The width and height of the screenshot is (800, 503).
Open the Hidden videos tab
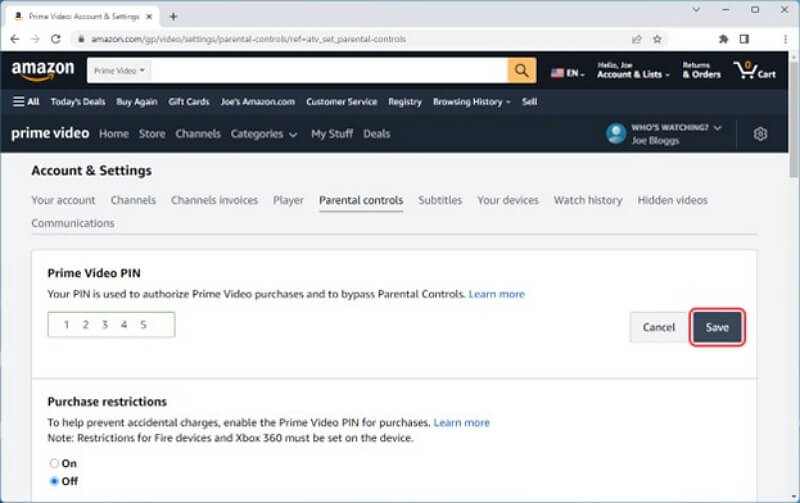tap(672, 200)
